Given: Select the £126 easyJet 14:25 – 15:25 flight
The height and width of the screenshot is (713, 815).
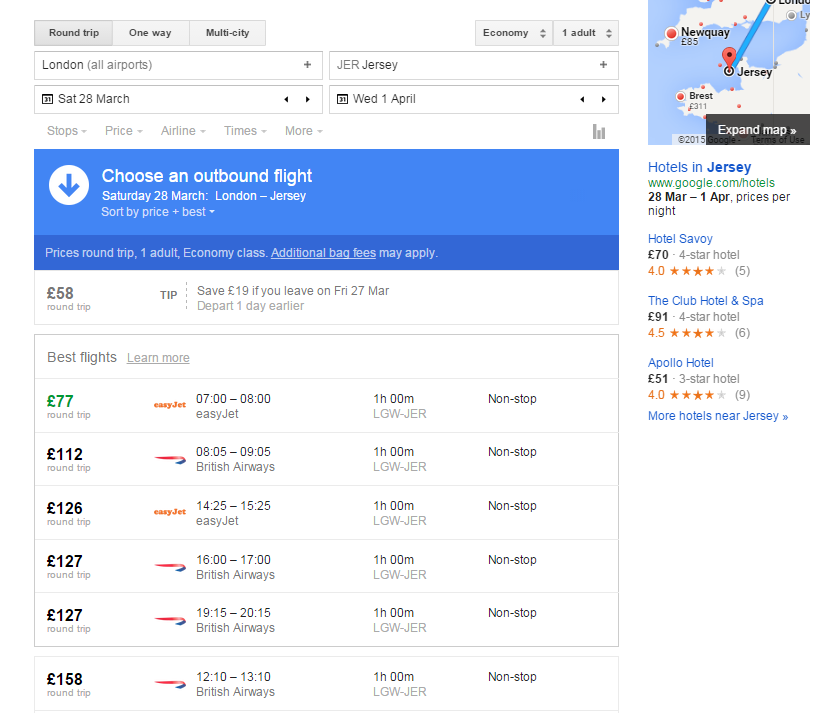Looking at the screenshot, I should tap(326, 513).
